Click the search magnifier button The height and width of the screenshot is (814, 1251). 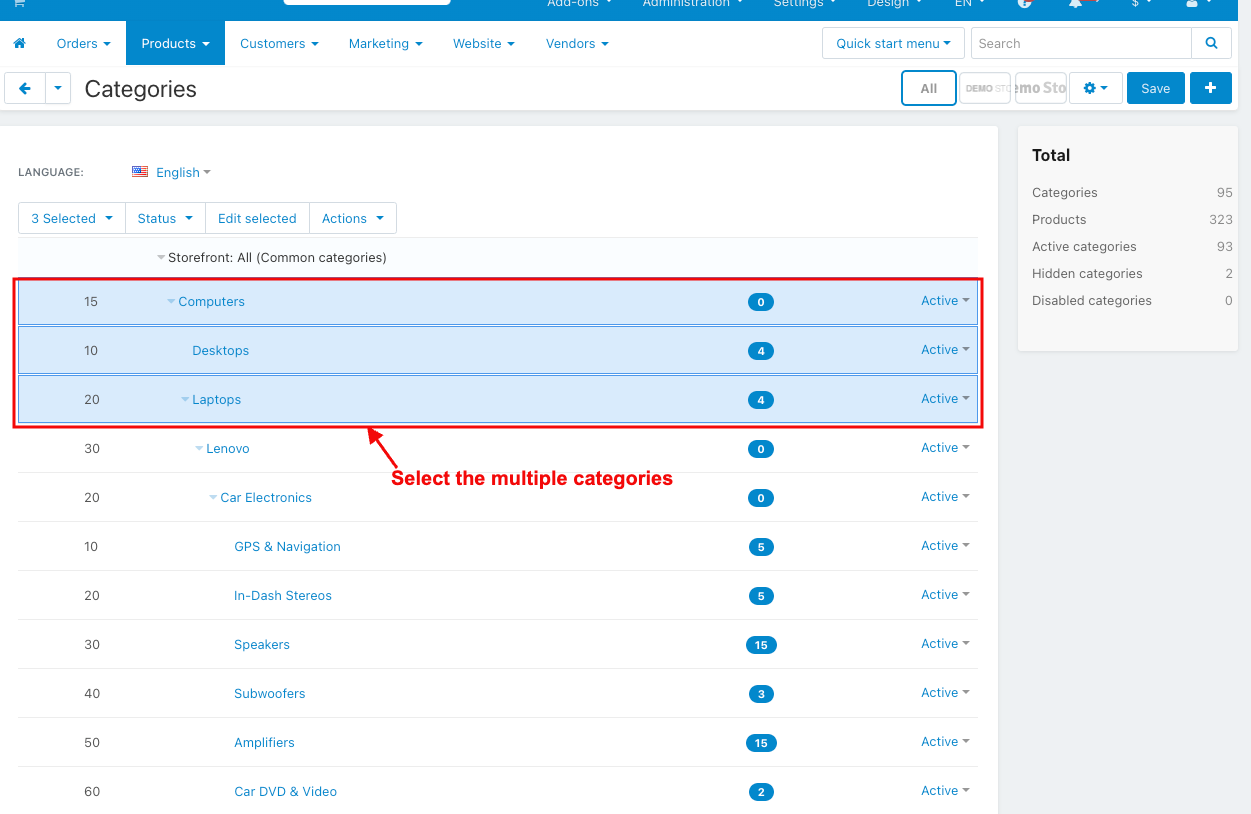(x=1211, y=43)
